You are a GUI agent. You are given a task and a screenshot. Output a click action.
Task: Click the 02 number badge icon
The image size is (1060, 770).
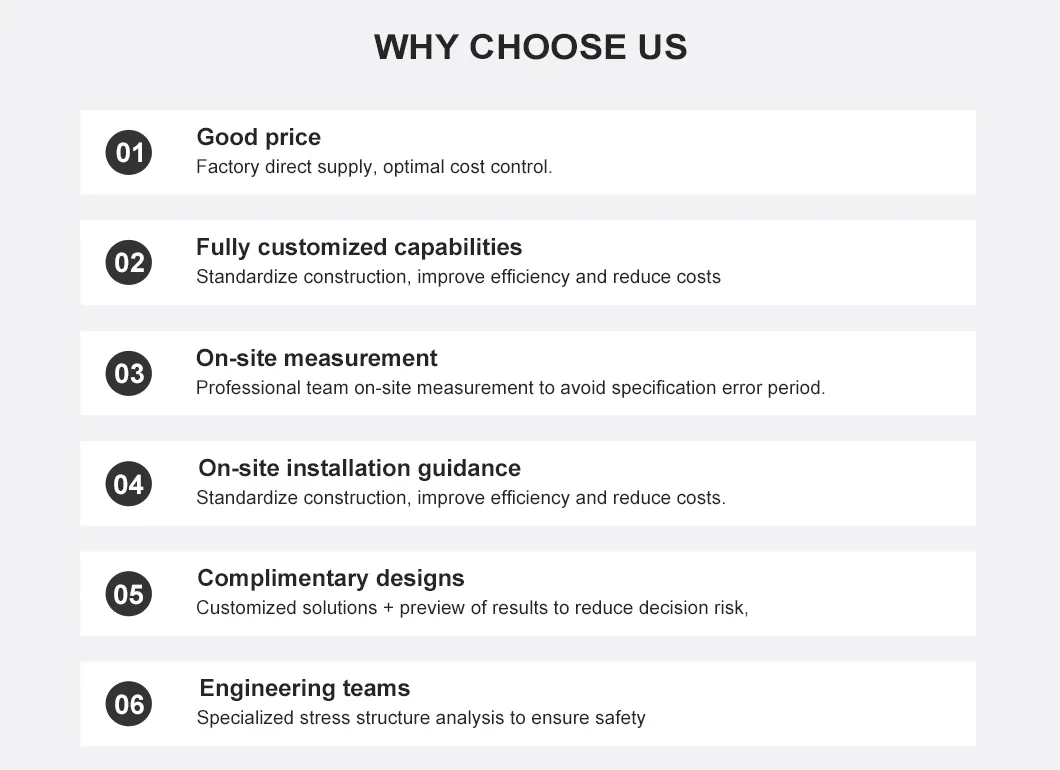[x=129, y=263]
